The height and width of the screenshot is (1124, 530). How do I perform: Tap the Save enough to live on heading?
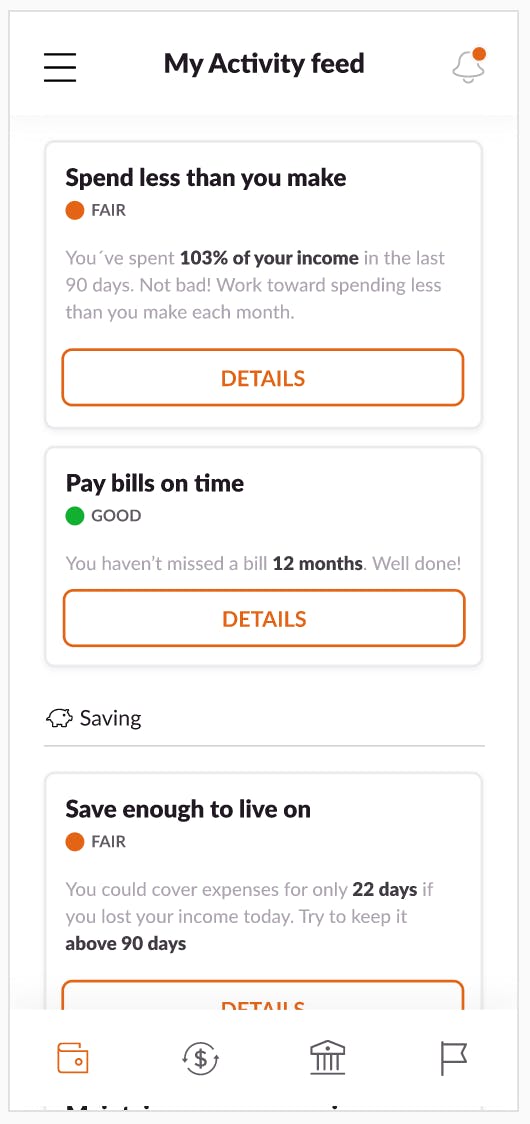[188, 809]
